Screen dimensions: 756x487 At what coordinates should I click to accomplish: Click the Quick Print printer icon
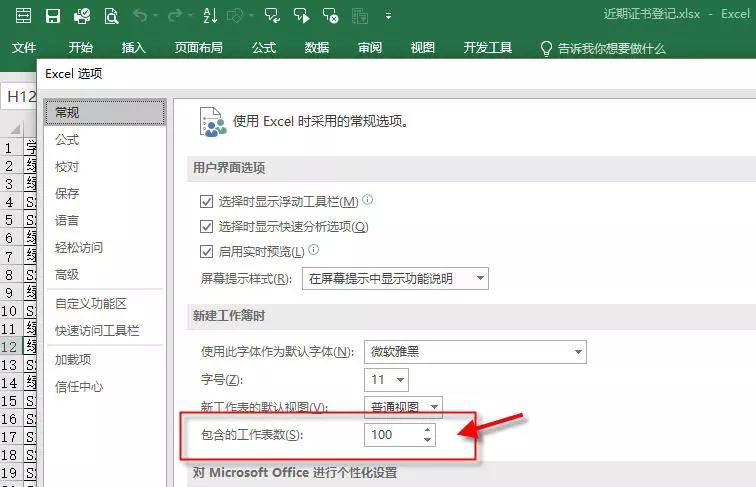click(x=82, y=16)
